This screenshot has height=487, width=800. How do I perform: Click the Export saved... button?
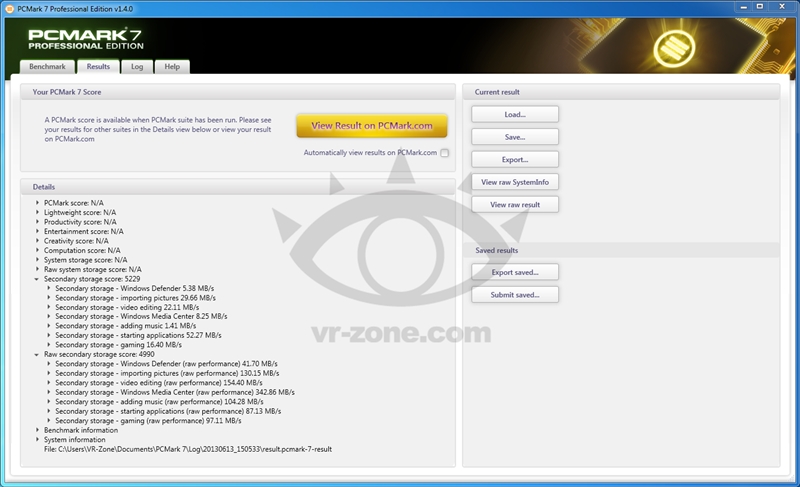click(515, 272)
